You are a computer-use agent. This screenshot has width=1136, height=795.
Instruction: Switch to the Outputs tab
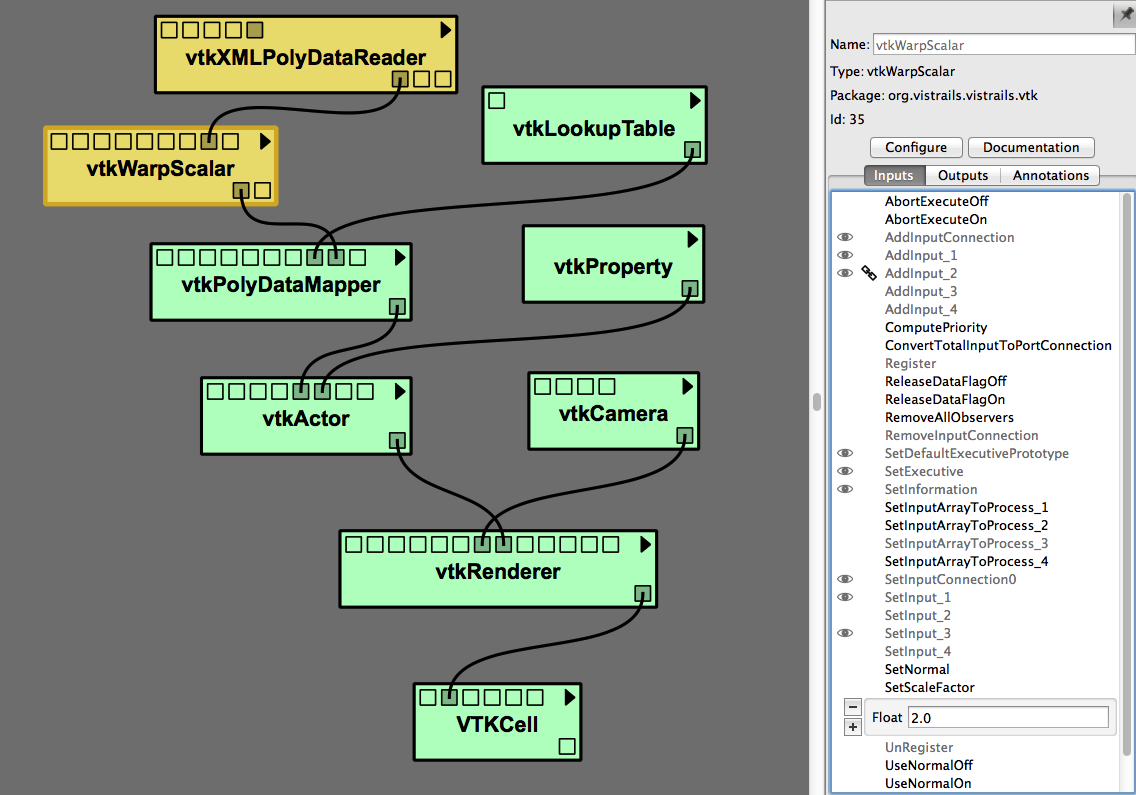coord(962,175)
